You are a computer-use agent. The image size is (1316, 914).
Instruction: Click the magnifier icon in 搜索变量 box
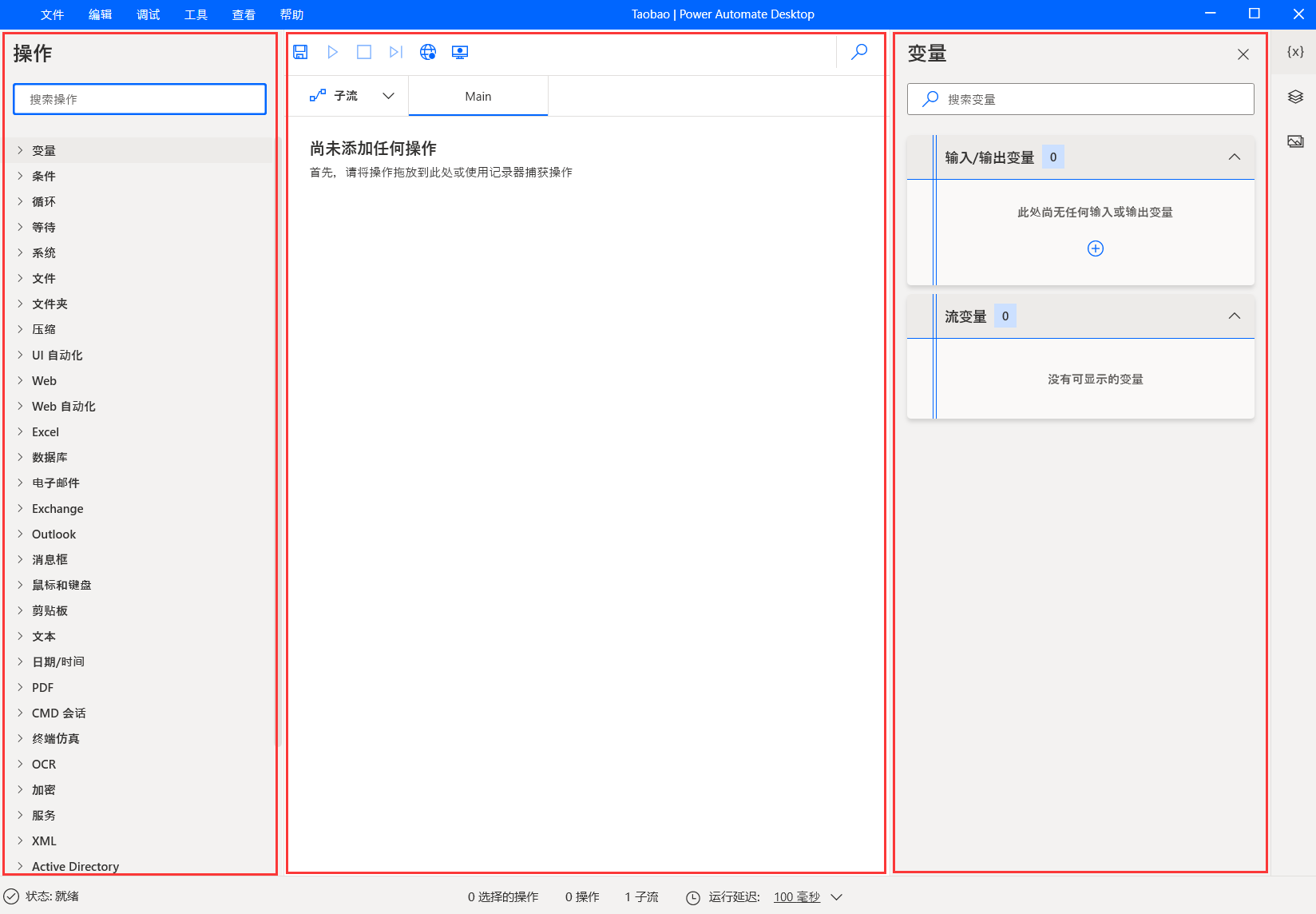tap(930, 99)
